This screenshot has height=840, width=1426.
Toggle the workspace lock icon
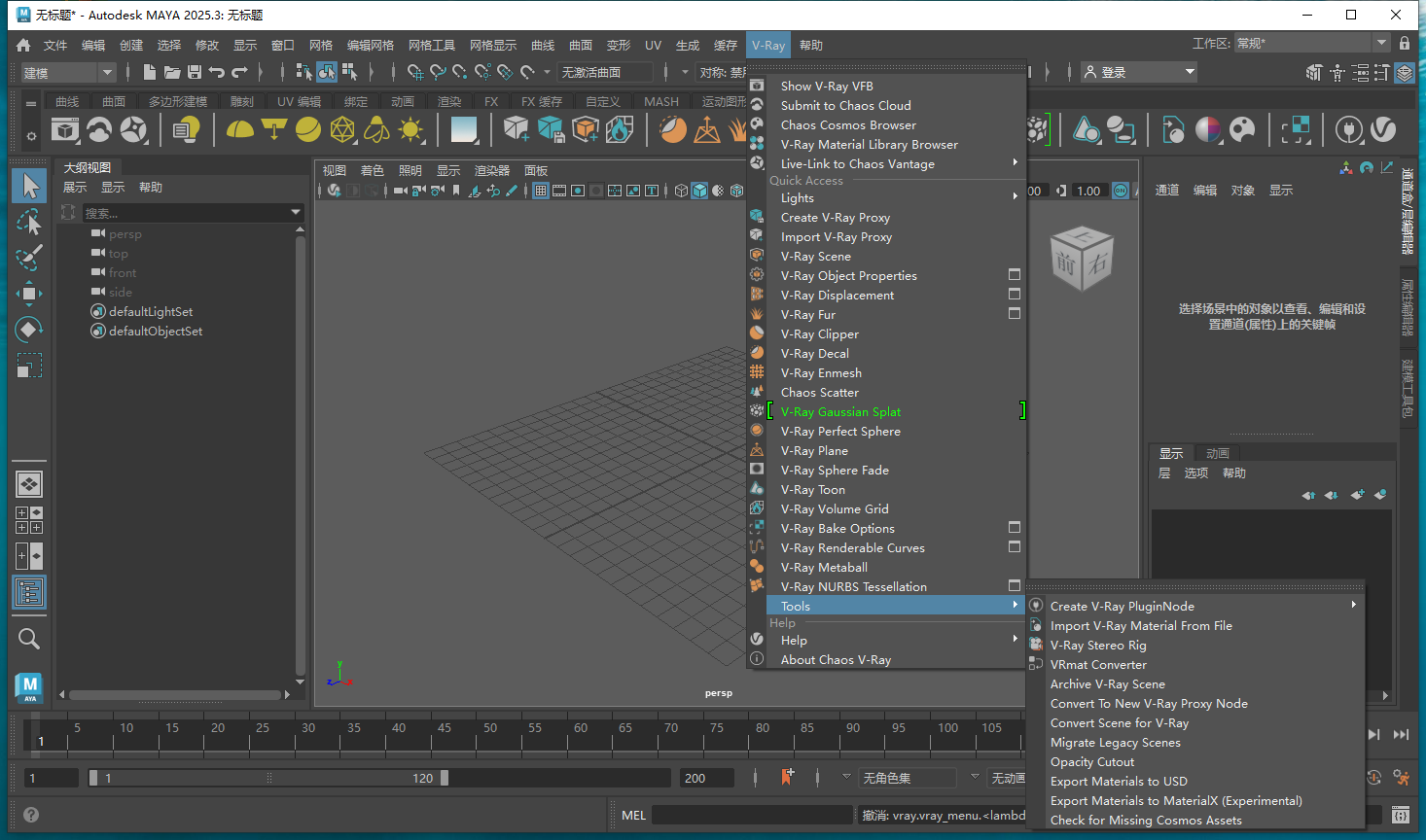1405,44
